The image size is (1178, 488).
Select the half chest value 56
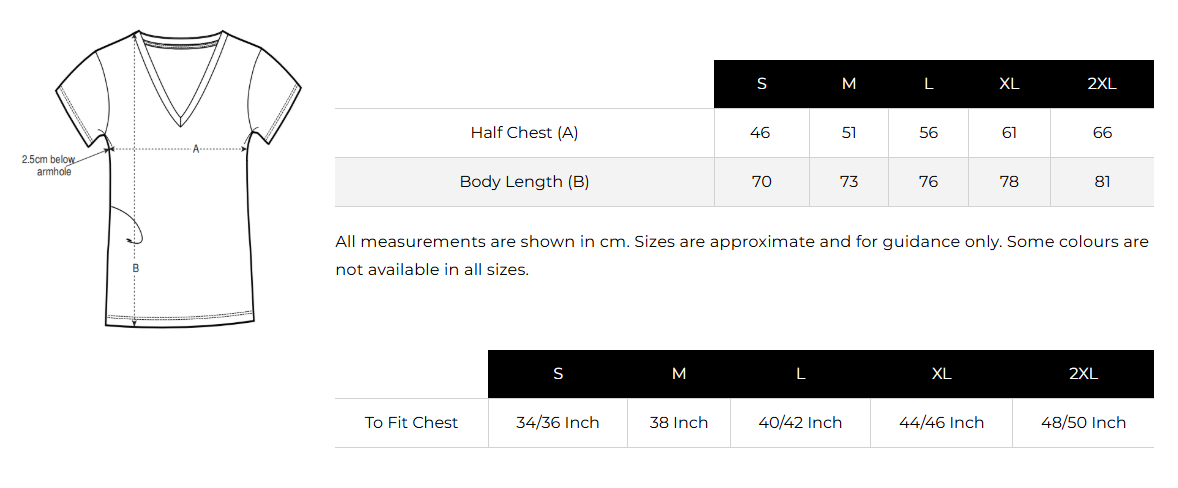pyautogui.click(x=929, y=133)
